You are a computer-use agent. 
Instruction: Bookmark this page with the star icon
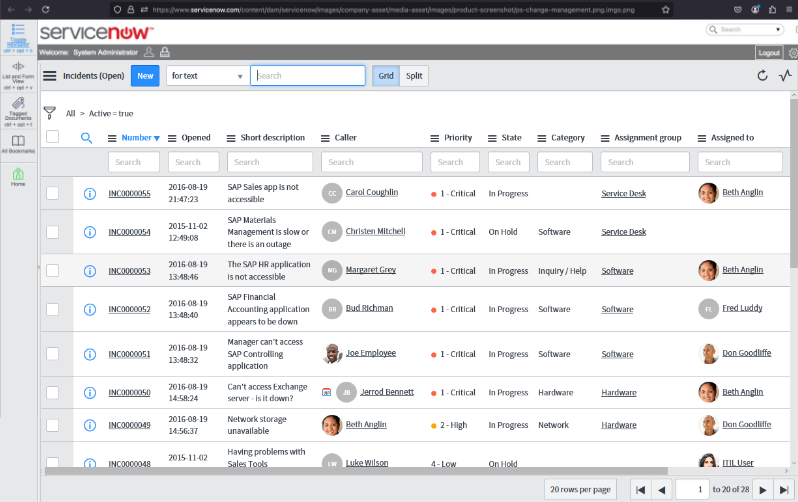coord(665,9)
